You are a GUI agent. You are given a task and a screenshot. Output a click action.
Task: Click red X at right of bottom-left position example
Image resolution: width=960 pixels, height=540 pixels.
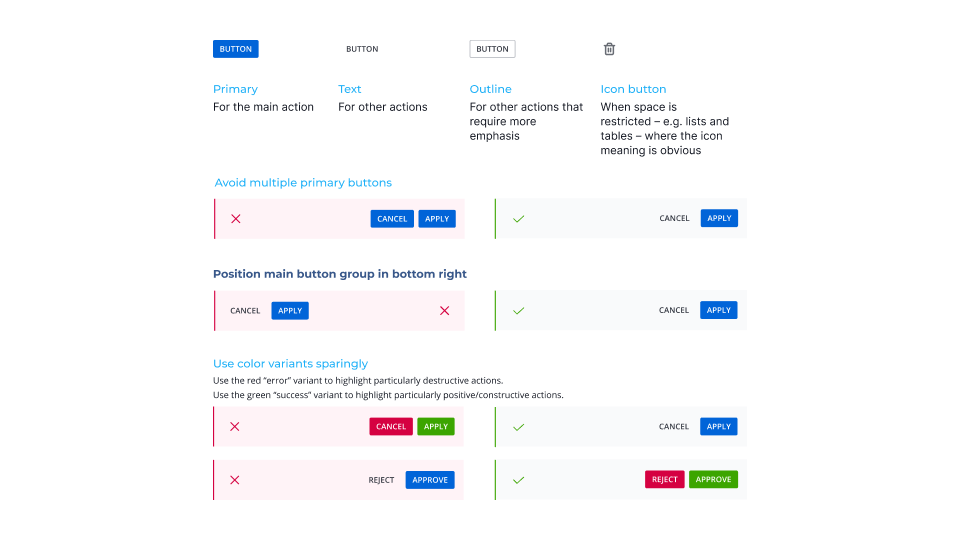444,310
